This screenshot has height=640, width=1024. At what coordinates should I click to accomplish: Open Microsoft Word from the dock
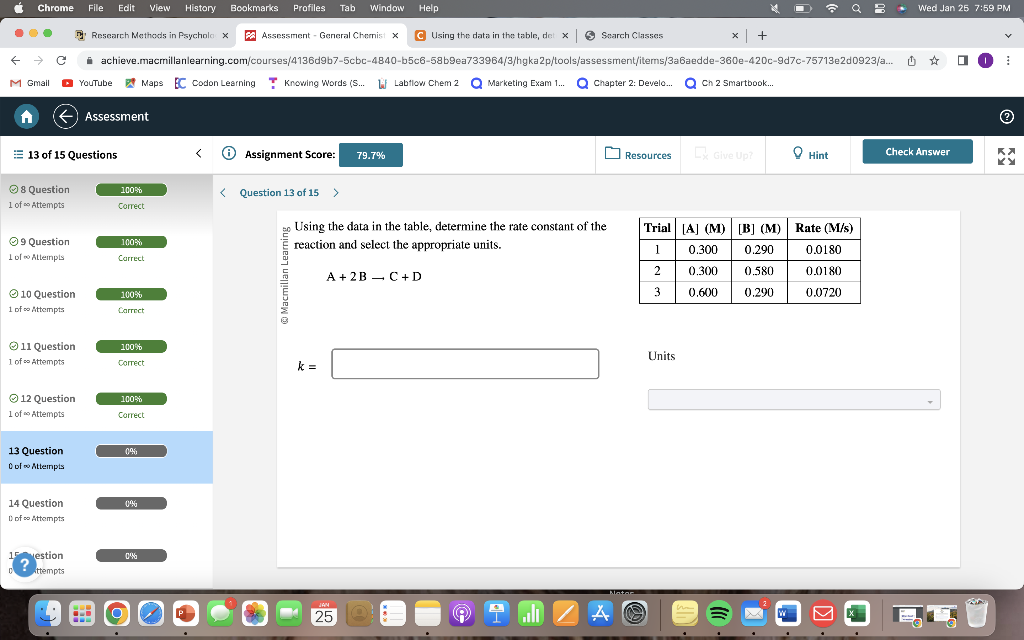pyautogui.click(x=788, y=613)
